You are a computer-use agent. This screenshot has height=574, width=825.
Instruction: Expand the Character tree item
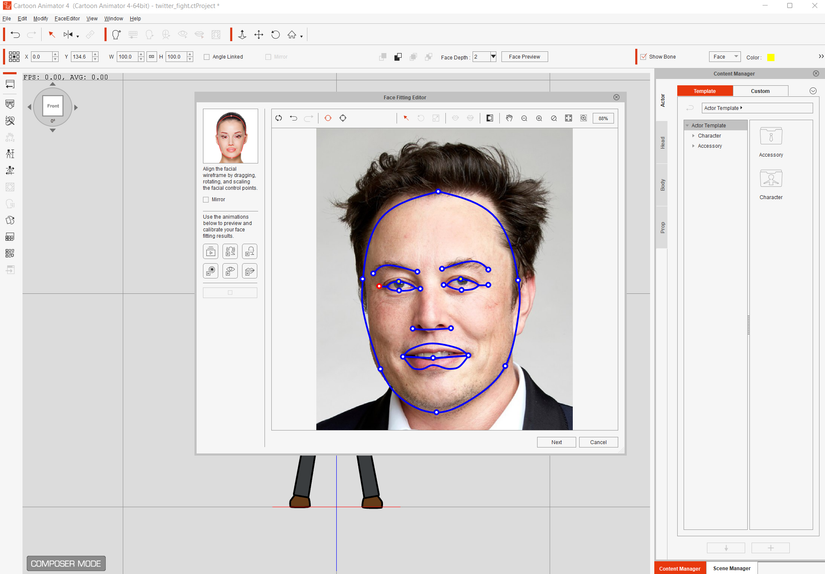click(x=693, y=136)
